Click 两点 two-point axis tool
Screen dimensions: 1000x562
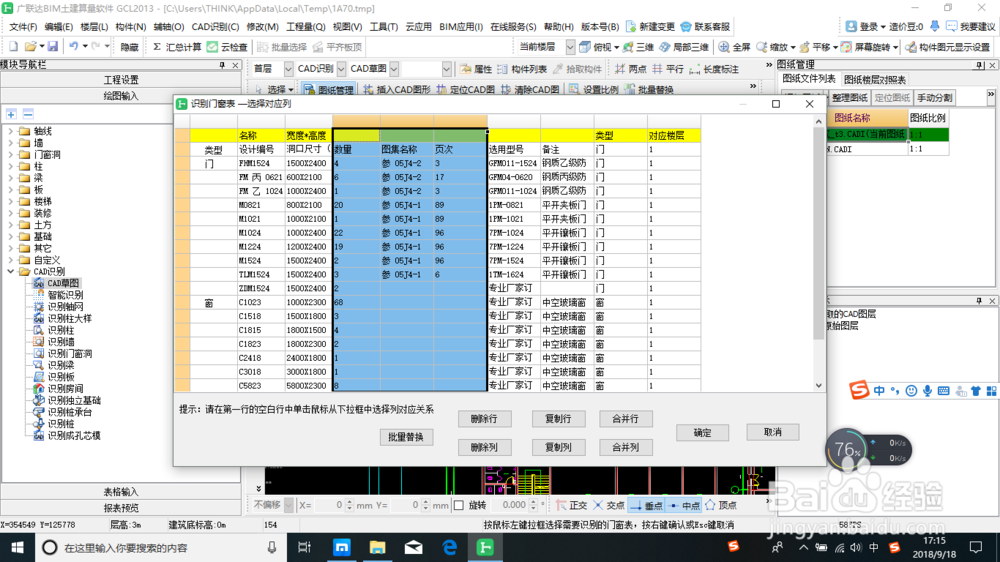point(630,69)
